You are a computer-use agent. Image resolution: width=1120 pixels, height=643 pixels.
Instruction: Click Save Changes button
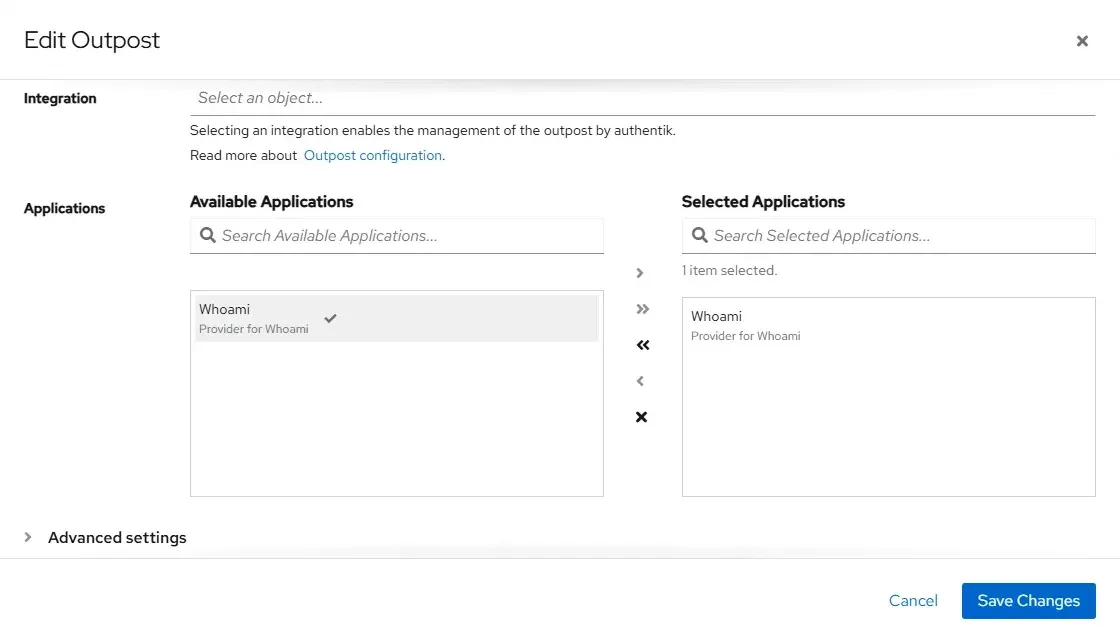click(1028, 601)
